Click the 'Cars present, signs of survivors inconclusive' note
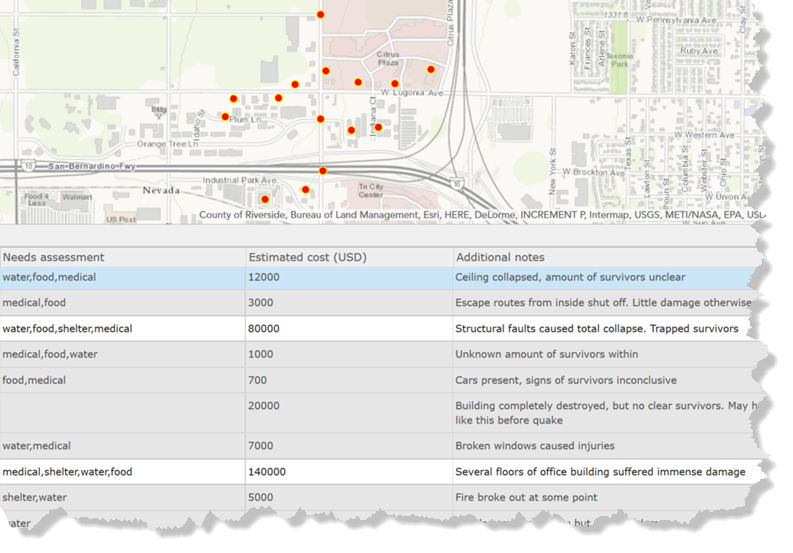 coord(565,380)
